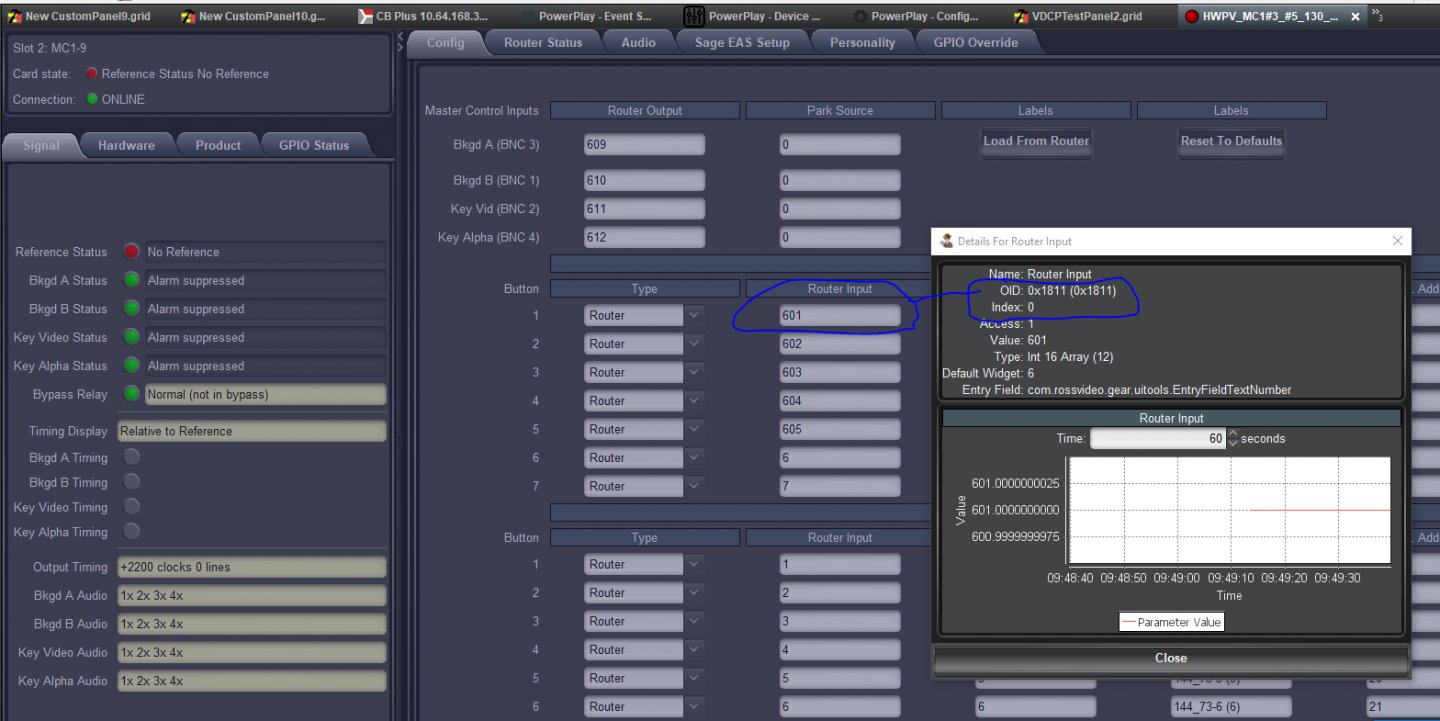Adjust the Time seconds spinner arrows
This screenshot has width=1440, height=721.
coord(1232,438)
